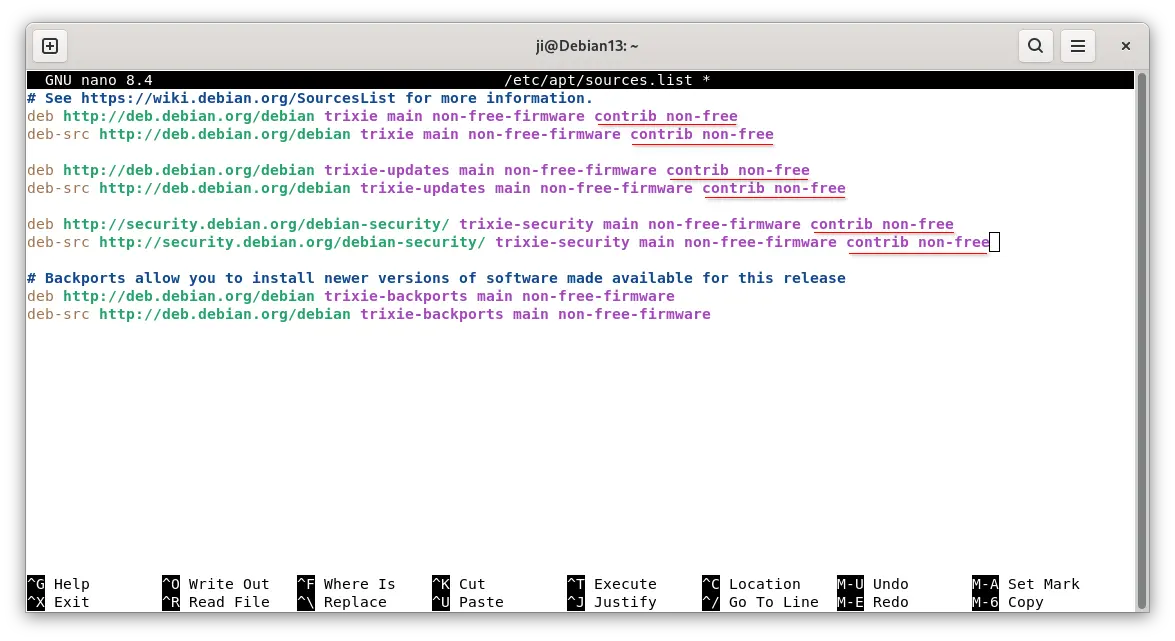Viewport: 1175px width, 641px height.
Task: Click the ^/ Go To Line shortcut
Action: point(761,602)
